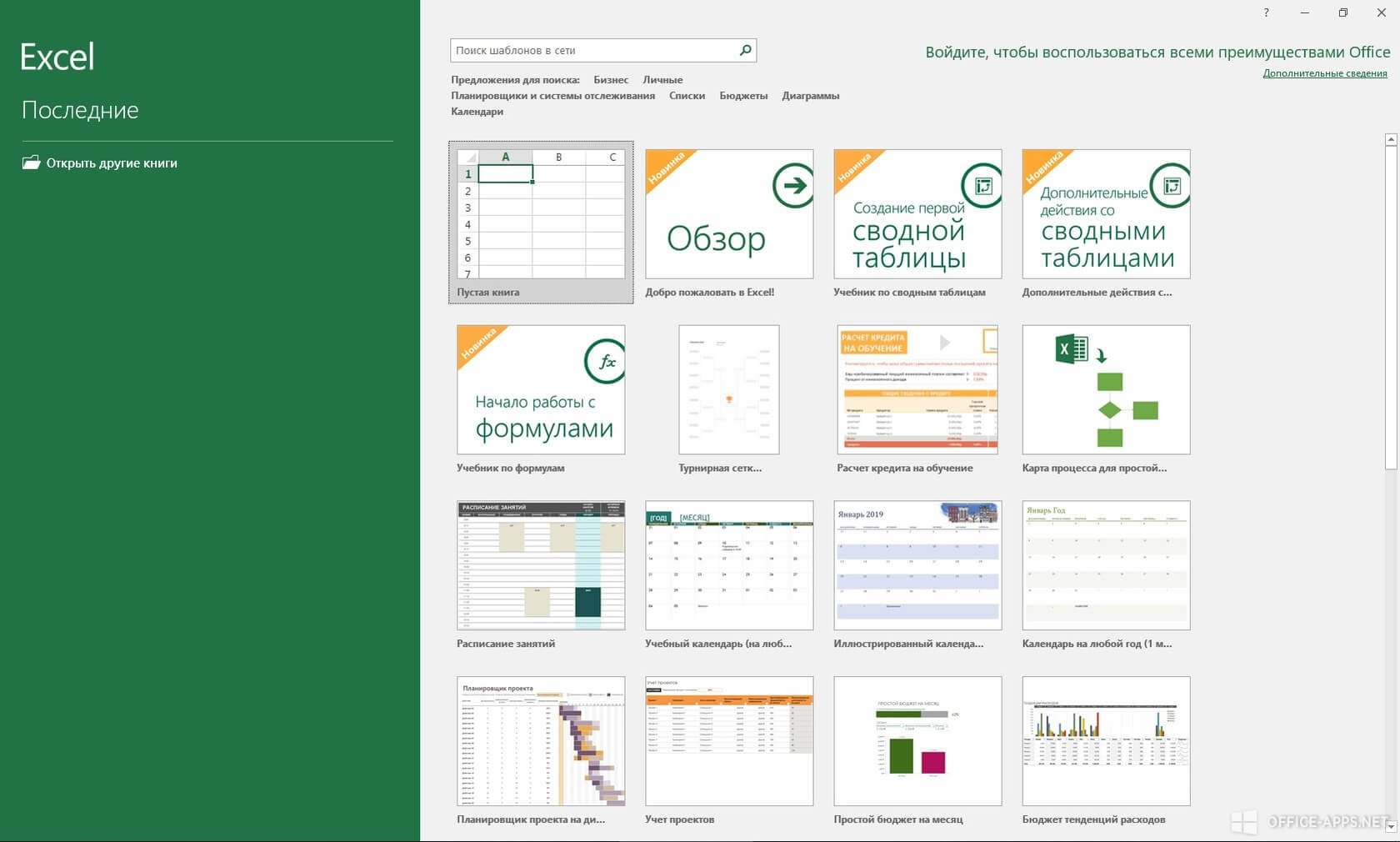1400x842 pixels.
Task: Open Создание первой сводной таблицы tutorial
Action: click(917, 214)
